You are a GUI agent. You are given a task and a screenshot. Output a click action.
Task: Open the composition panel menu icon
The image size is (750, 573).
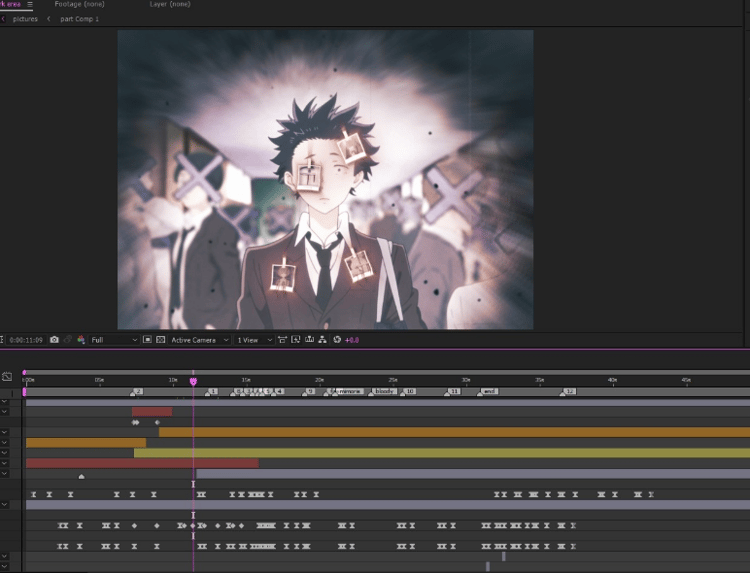30,4
